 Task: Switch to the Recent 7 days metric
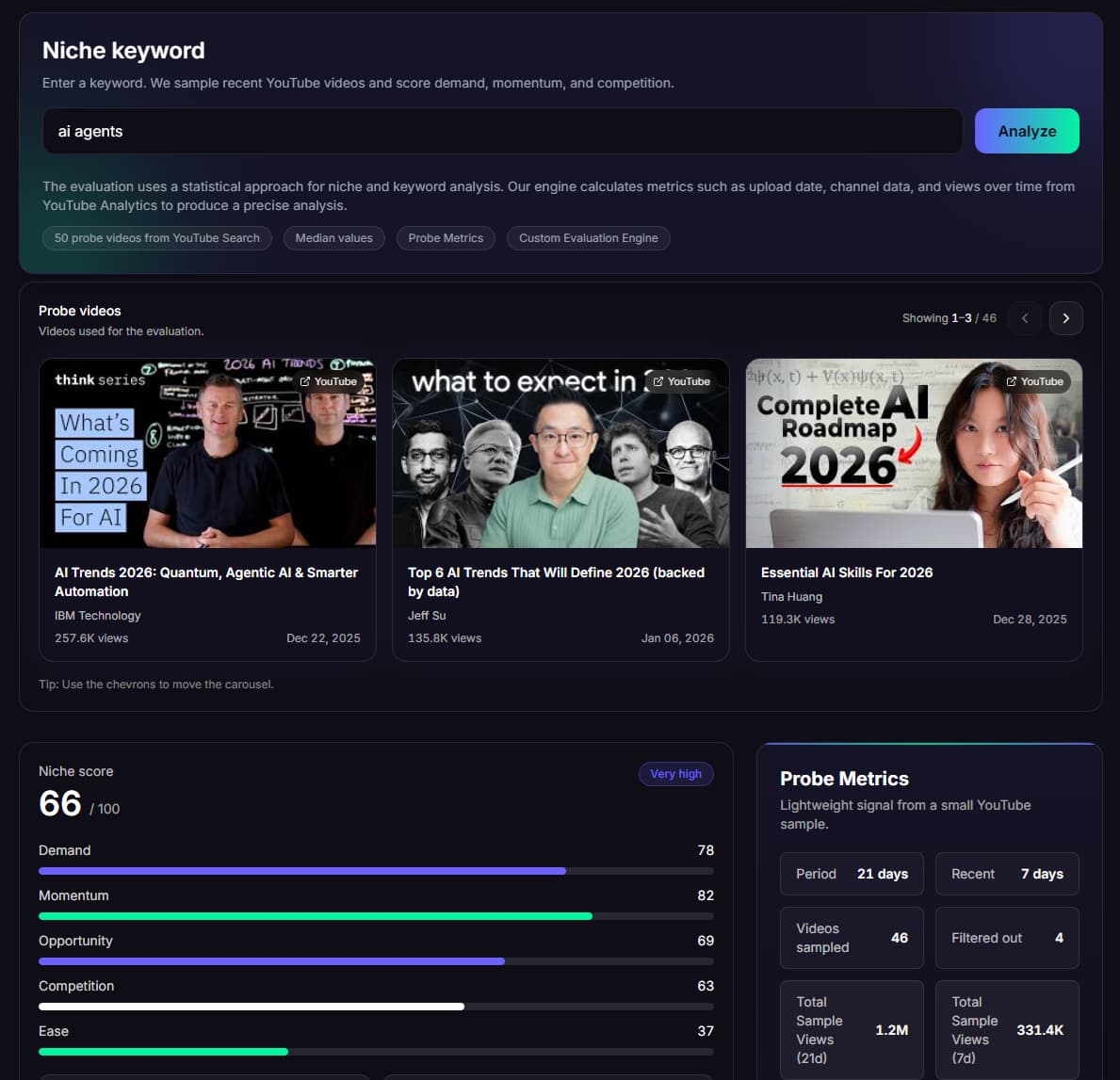[x=1007, y=874]
